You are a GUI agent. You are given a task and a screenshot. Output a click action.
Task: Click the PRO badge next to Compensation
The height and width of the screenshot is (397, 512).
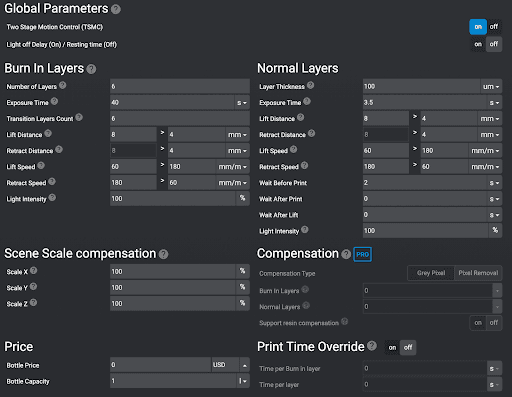pyautogui.click(x=362, y=255)
